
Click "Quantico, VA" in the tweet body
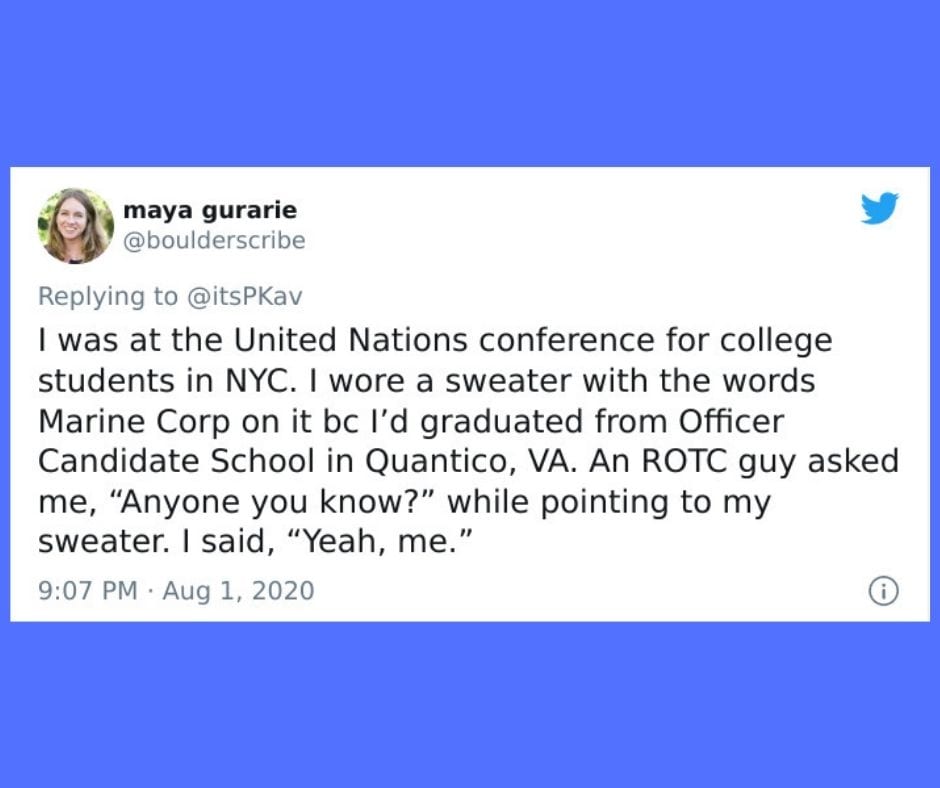pos(471,461)
